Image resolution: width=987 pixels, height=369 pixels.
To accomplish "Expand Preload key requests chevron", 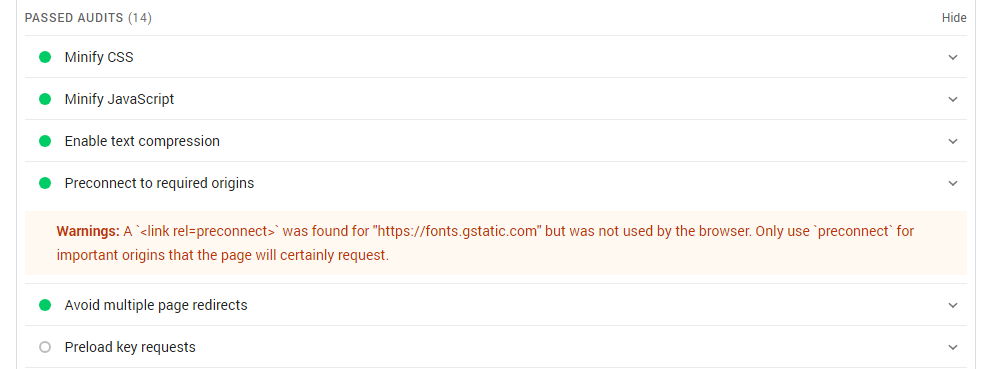I will point(953,347).
